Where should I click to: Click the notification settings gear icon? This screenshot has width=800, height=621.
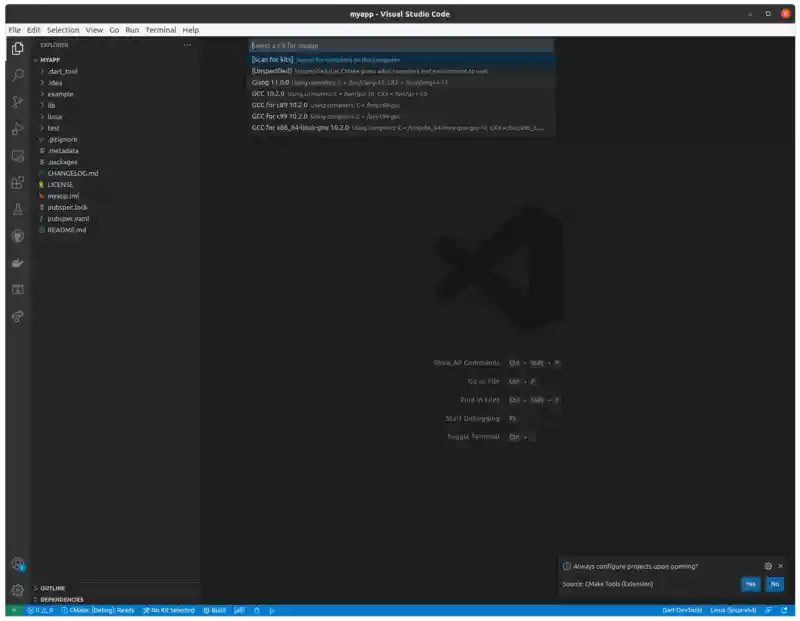point(768,565)
